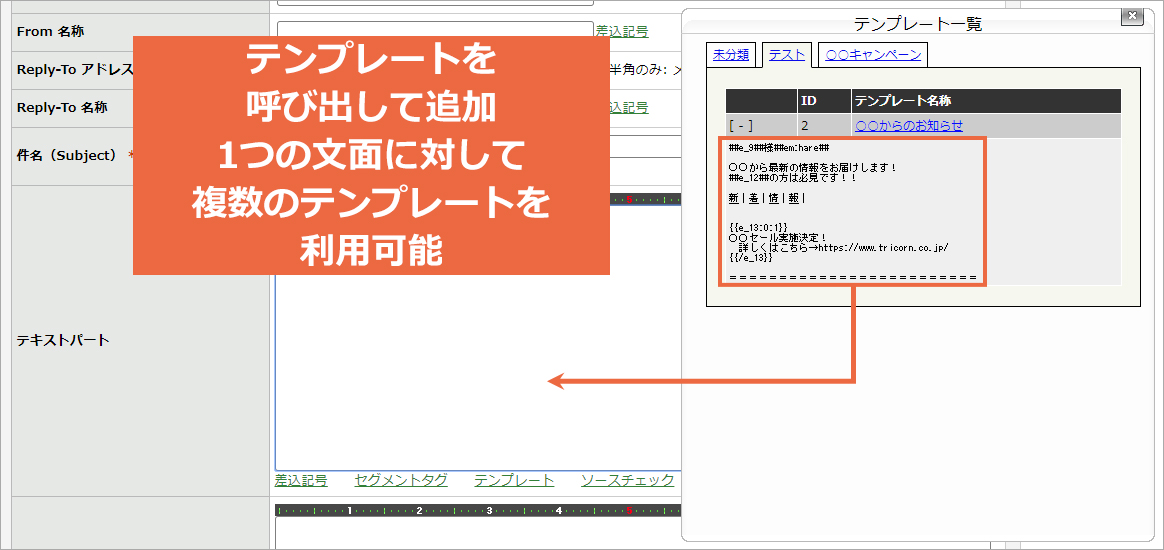Open the セグメントタグ link
Screen dimensions: 1164x550
(401, 480)
